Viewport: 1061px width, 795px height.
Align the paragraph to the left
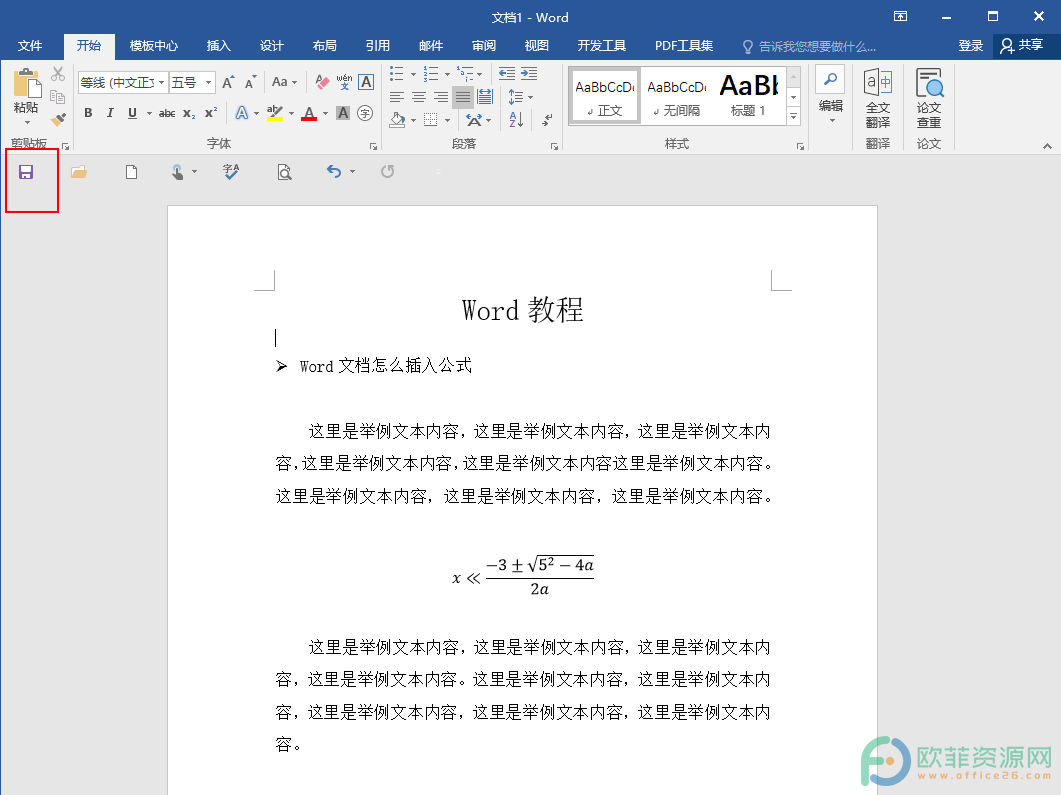[x=397, y=97]
